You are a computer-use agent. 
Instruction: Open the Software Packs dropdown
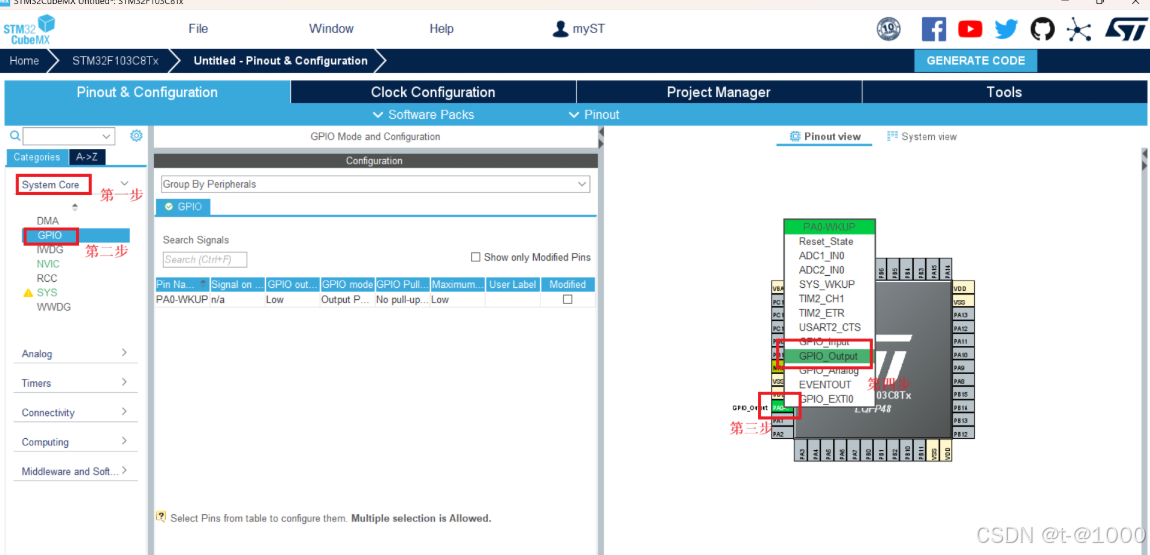point(423,114)
